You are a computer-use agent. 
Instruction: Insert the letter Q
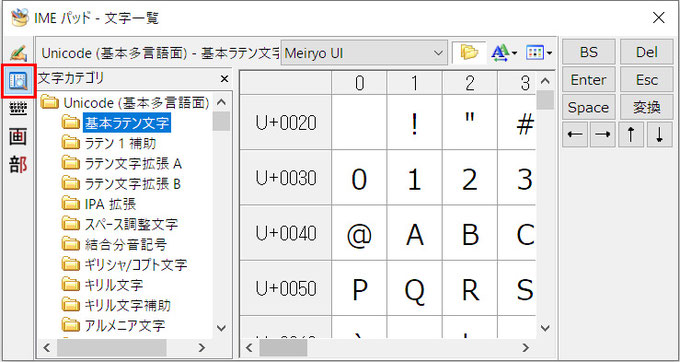(x=415, y=288)
